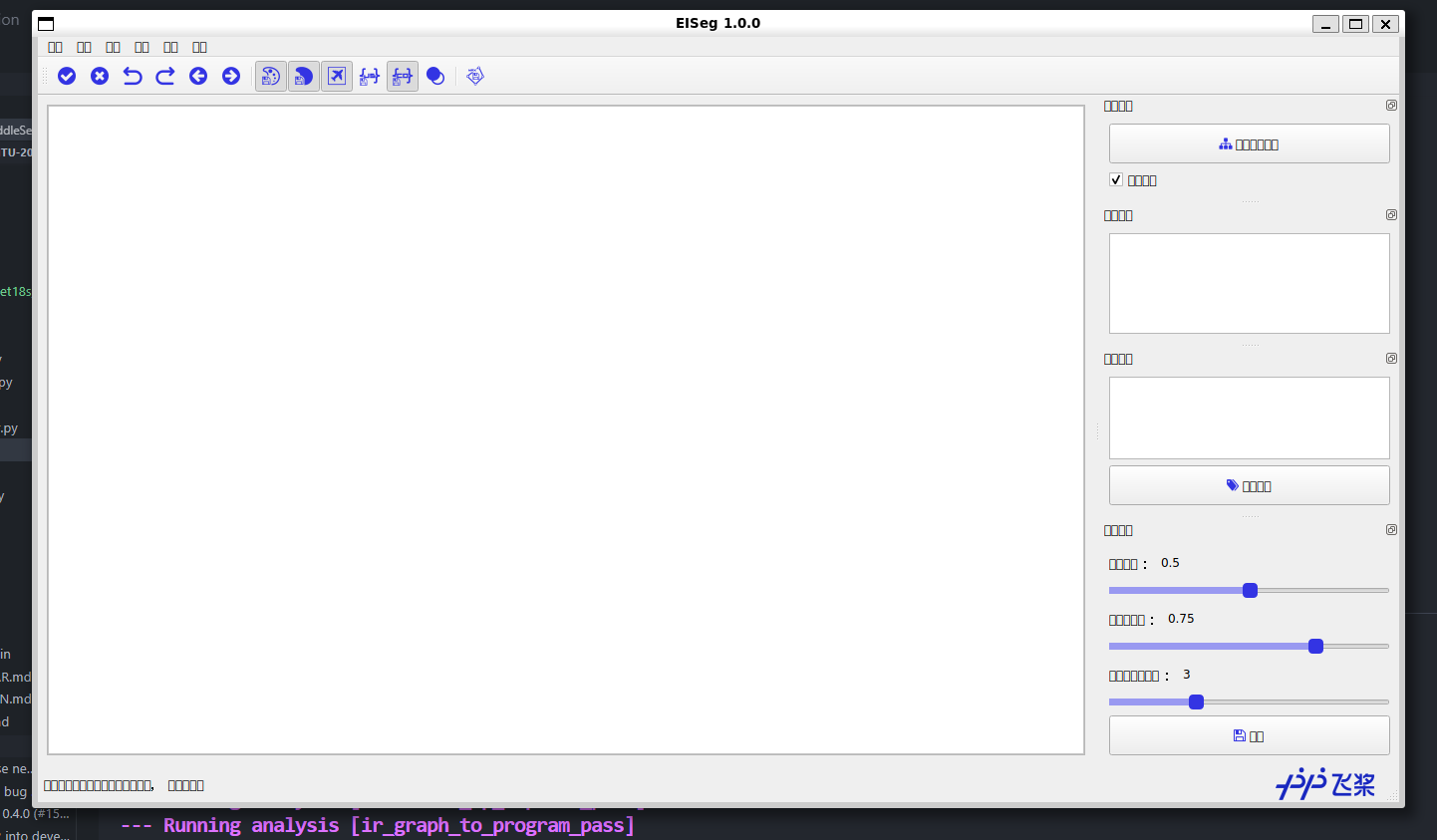Click the toggle icon on the airplane toolbar button
Viewport: 1437px width, 840px height.
click(x=337, y=76)
